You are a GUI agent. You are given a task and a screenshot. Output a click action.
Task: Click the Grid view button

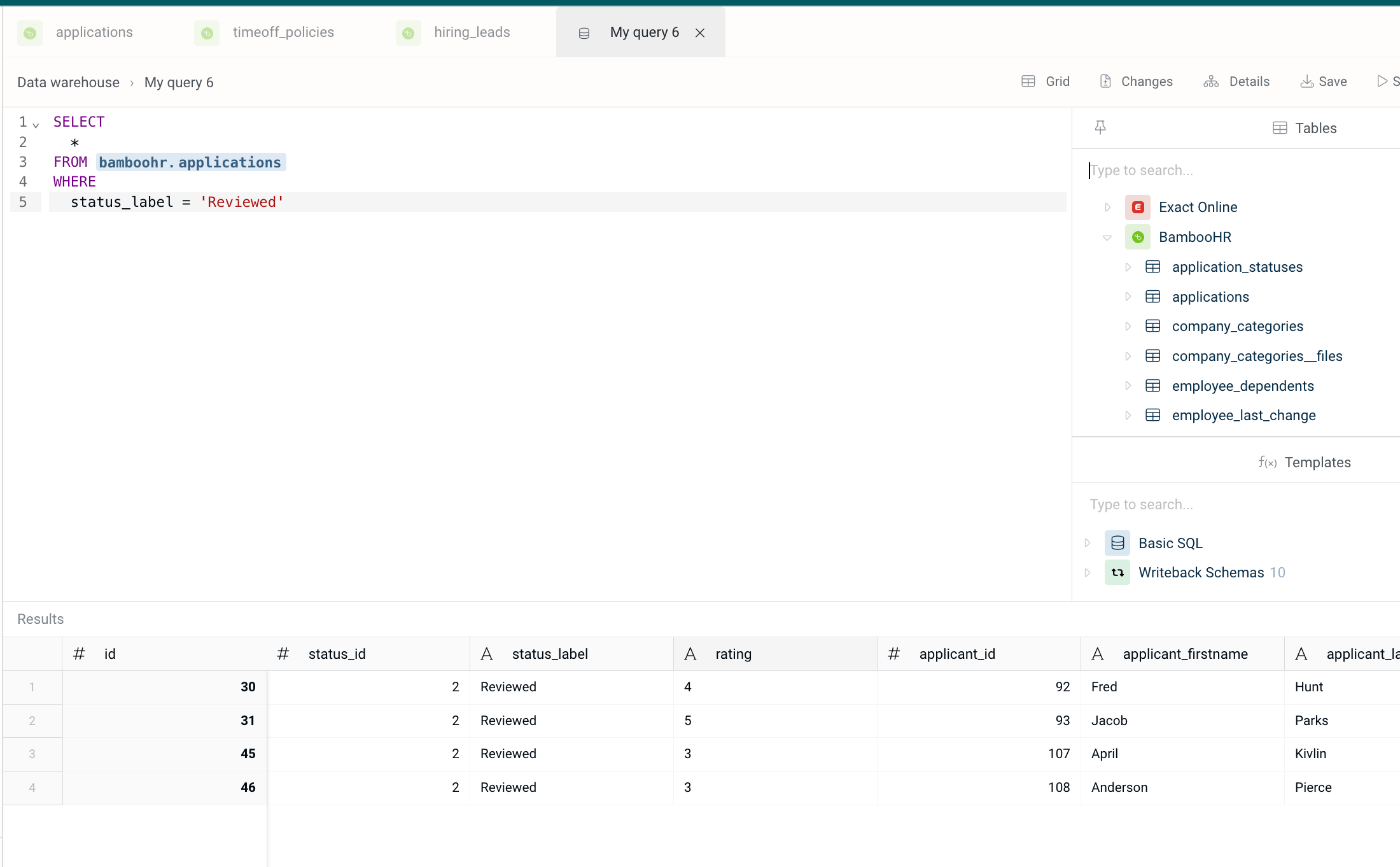point(1046,81)
